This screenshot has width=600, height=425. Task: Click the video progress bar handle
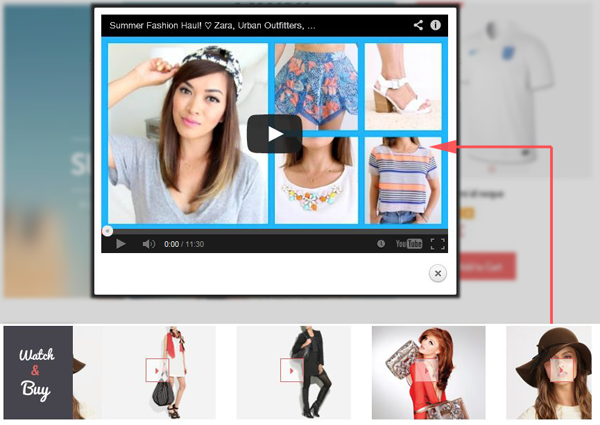click(108, 231)
